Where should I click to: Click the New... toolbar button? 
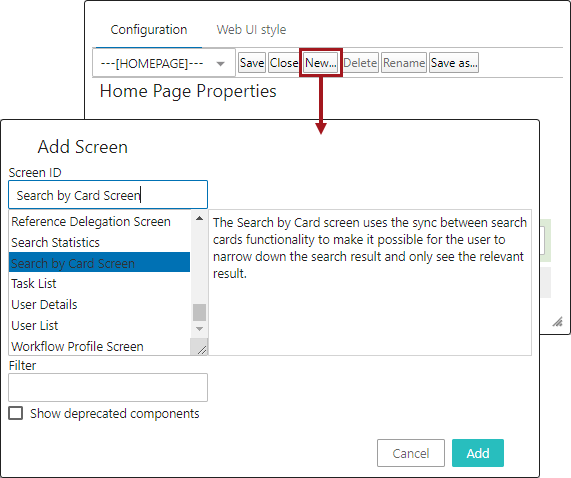point(320,63)
